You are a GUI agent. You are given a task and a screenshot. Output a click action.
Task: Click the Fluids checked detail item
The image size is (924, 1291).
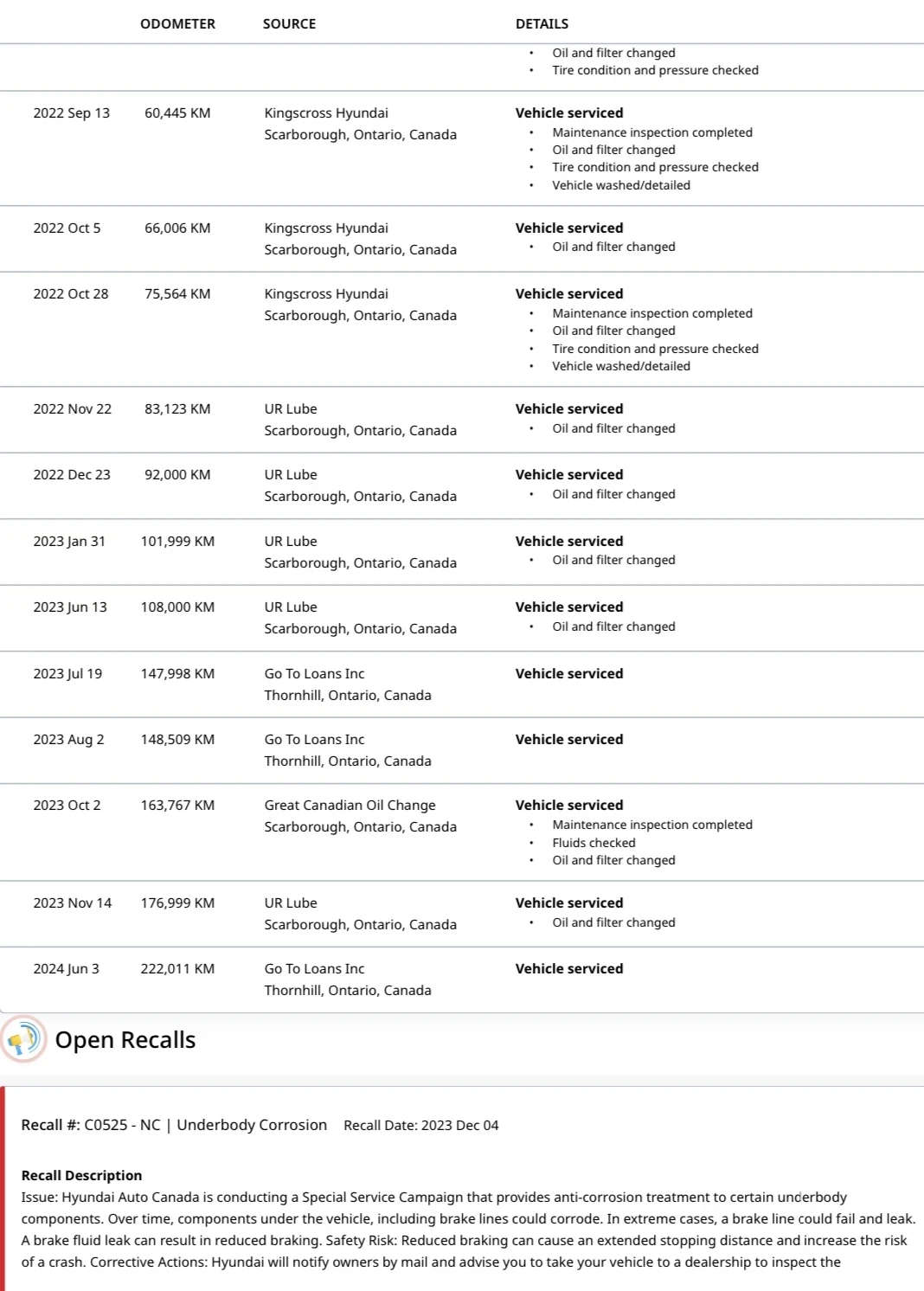tap(594, 843)
